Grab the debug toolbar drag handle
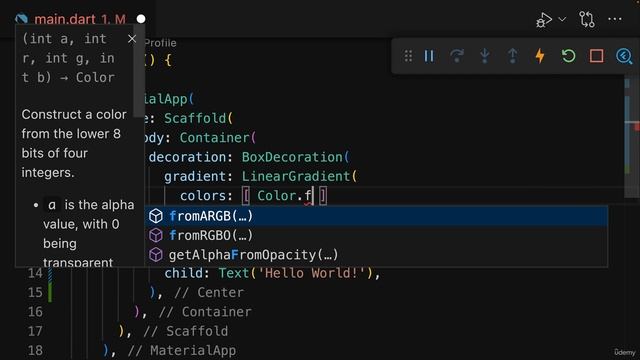The image size is (640, 360). pyautogui.click(x=408, y=56)
